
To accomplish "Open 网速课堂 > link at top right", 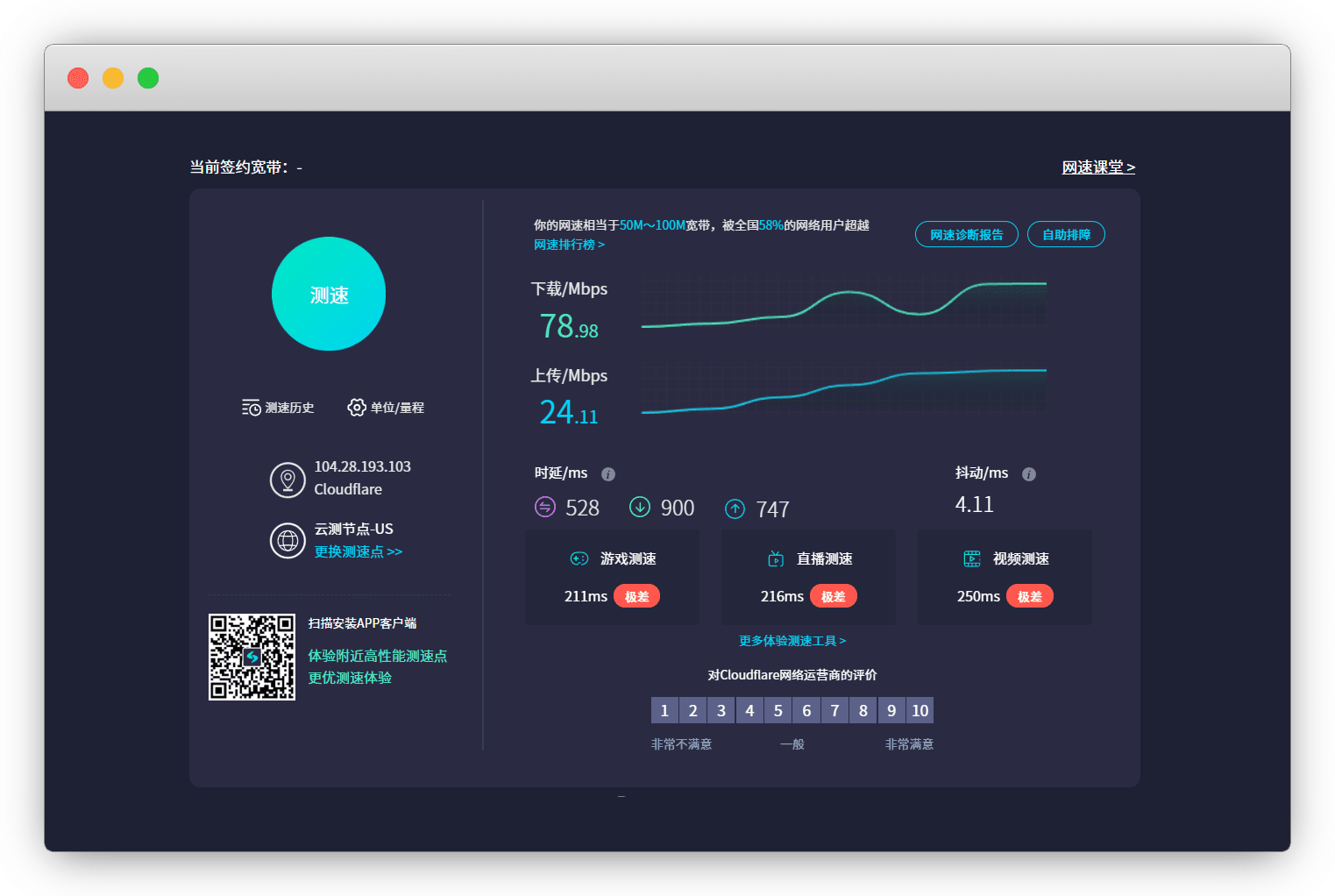I will click(x=1098, y=167).
